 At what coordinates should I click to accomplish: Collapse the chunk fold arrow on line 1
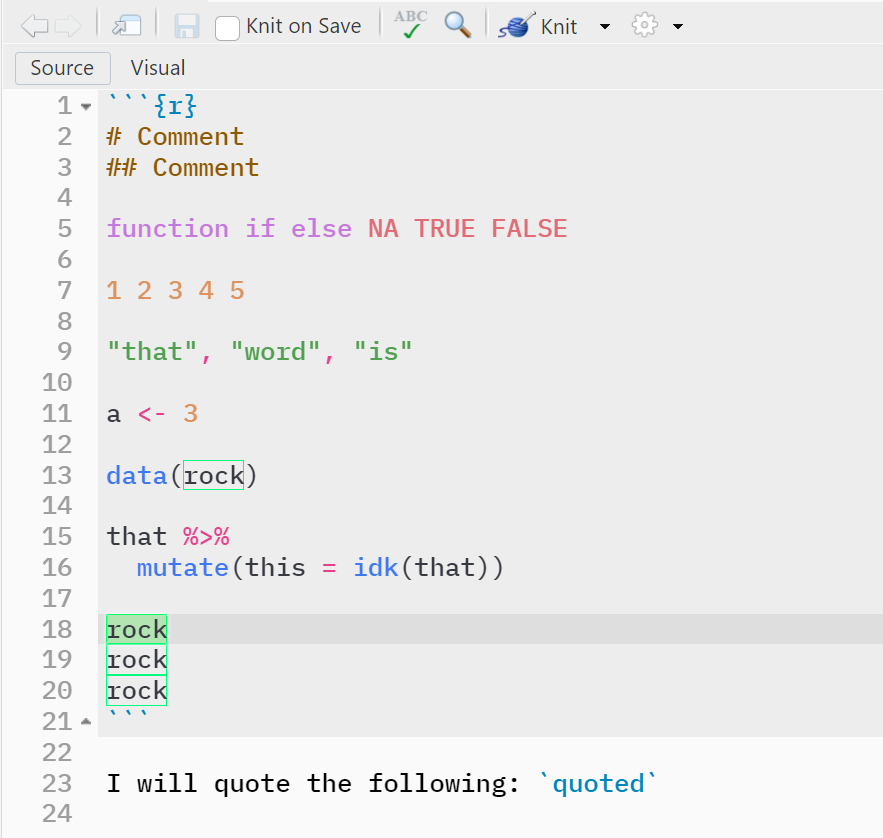click(x=86, y=106)
